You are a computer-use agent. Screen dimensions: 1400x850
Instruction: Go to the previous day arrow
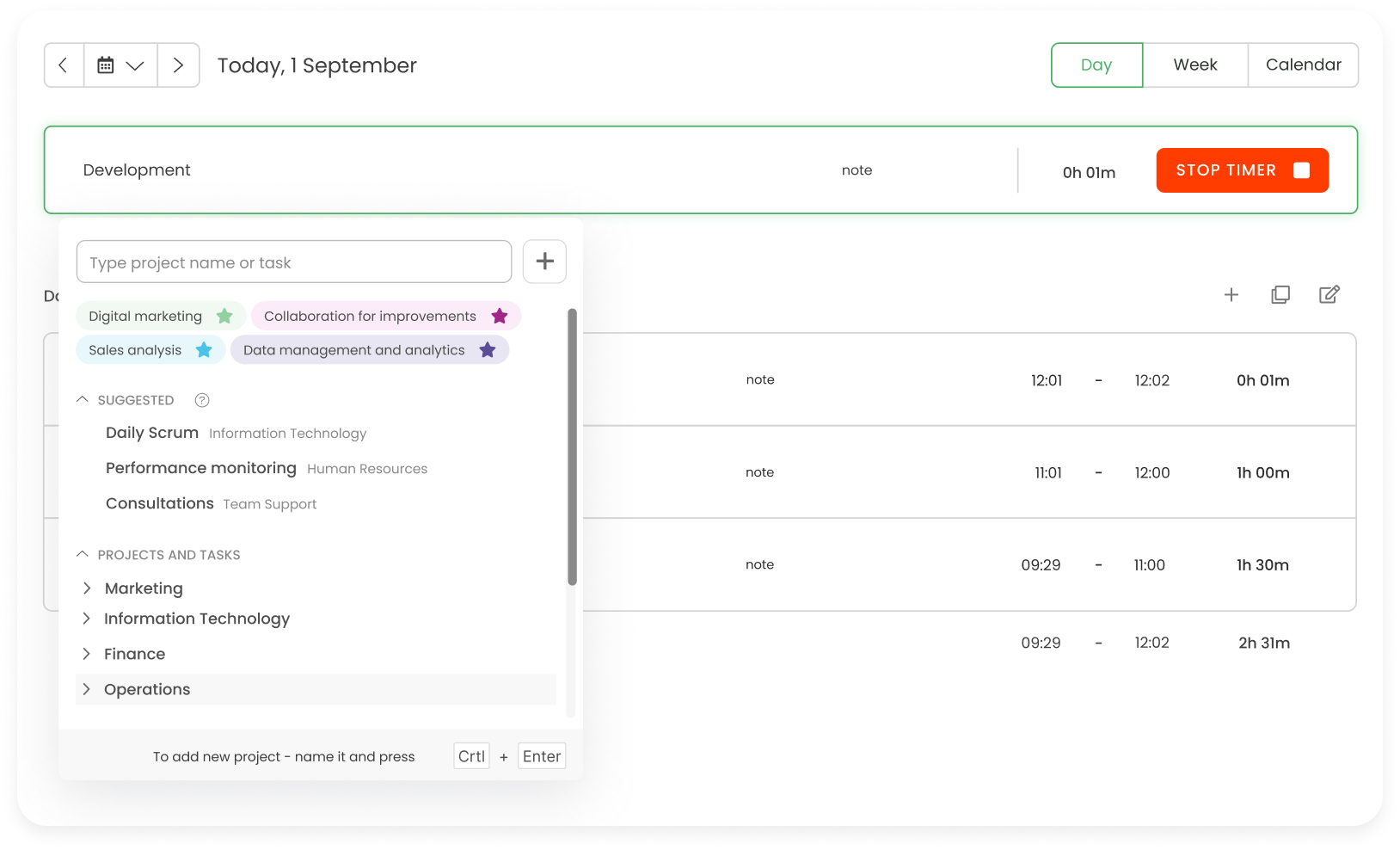pos(64,65)
